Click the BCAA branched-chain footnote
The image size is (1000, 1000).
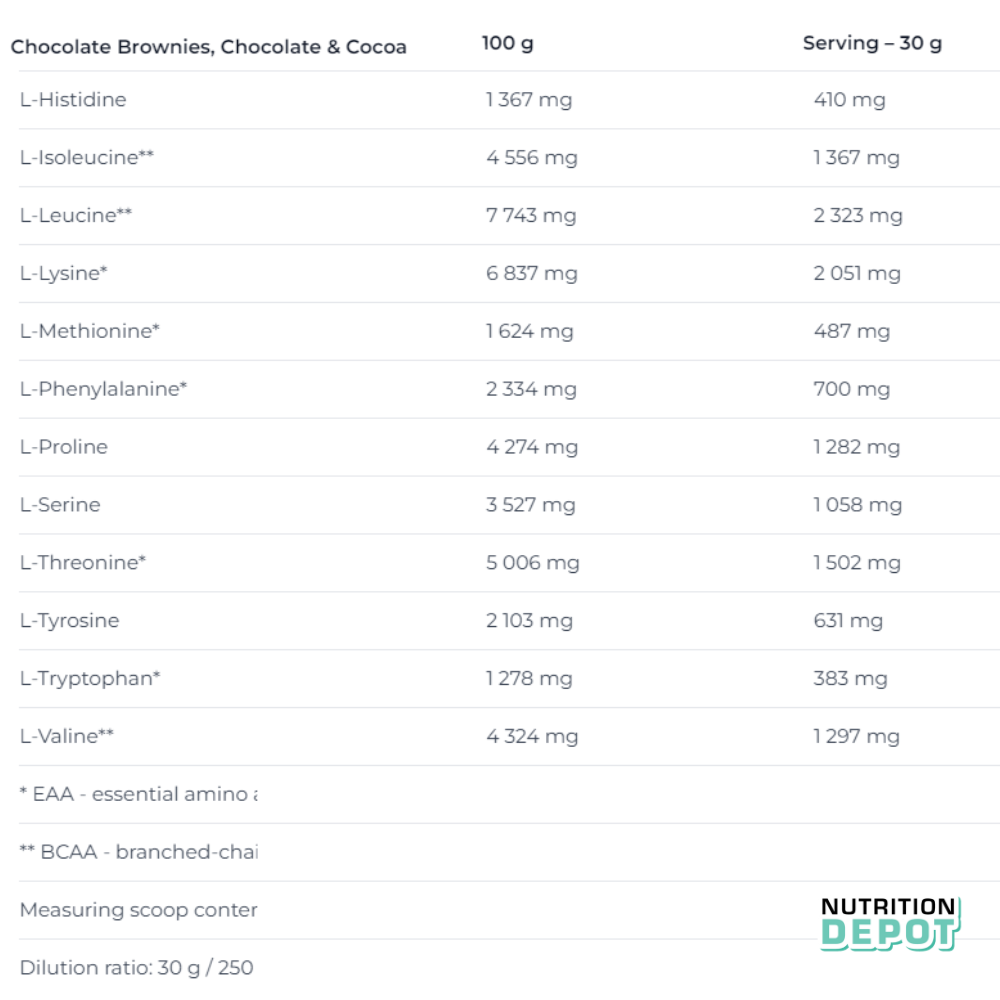pyautogui.click(x=139, y=853)
